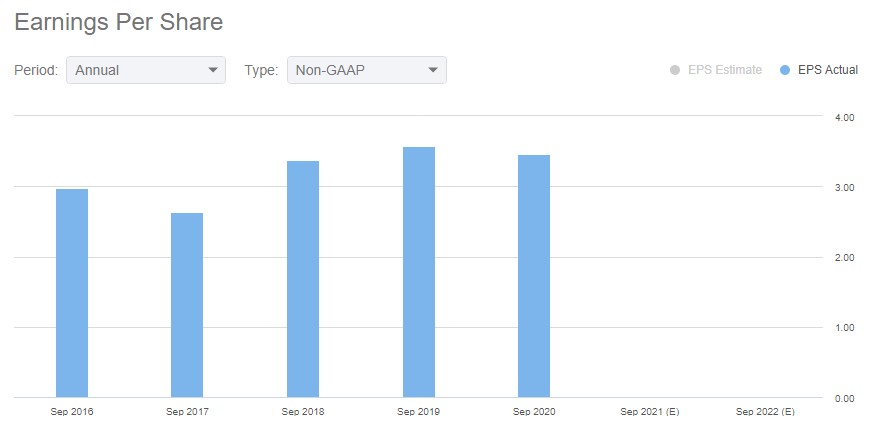The height and width of the screenshot is (430, 872).
Task: Select the Sep 2018 EPS bar
Action: coord(303,279)
